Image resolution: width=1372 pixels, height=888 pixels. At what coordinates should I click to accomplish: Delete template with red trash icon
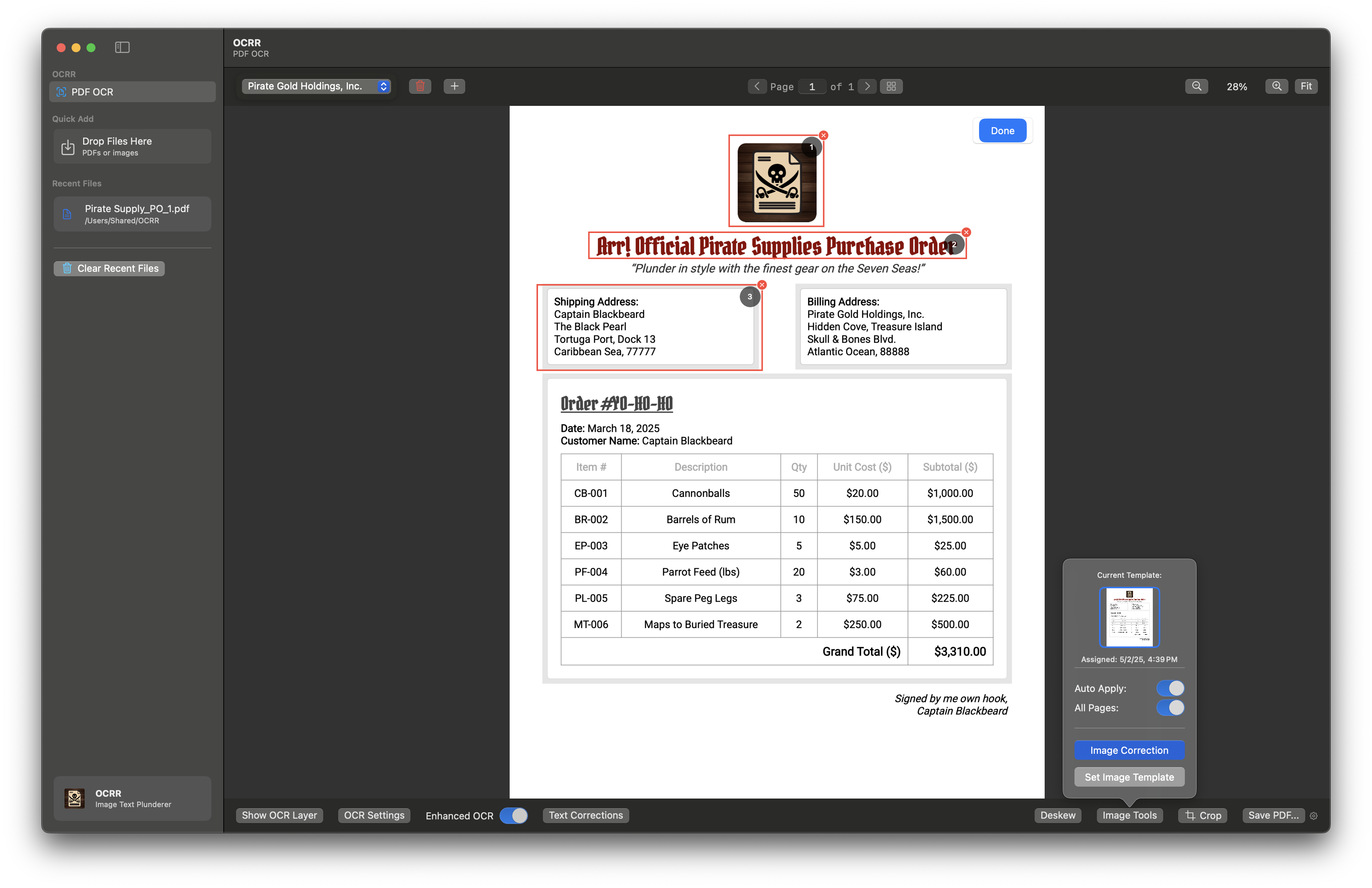pyautogui.click(x=420, y=86)
